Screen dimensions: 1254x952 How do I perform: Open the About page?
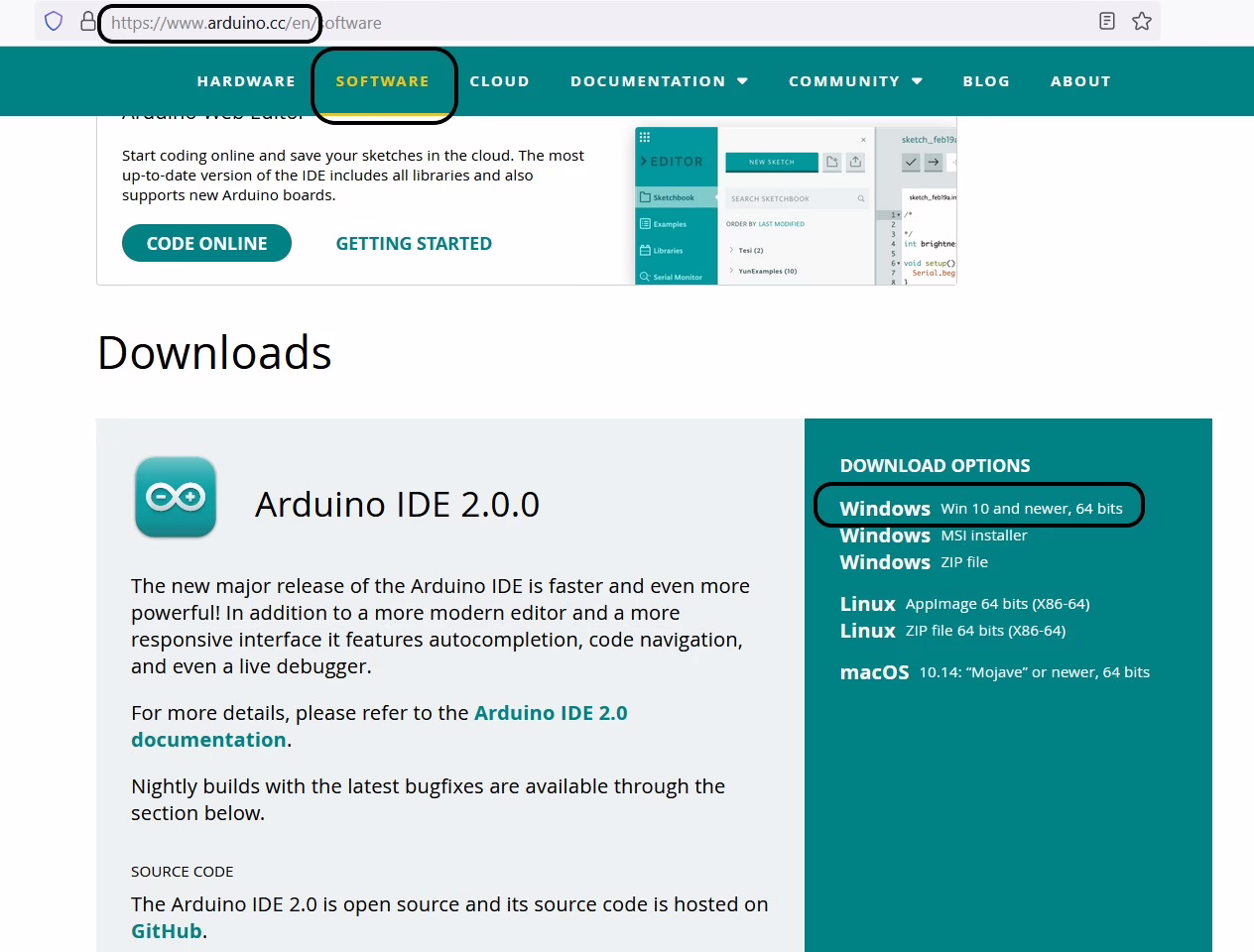[1080, 81]
